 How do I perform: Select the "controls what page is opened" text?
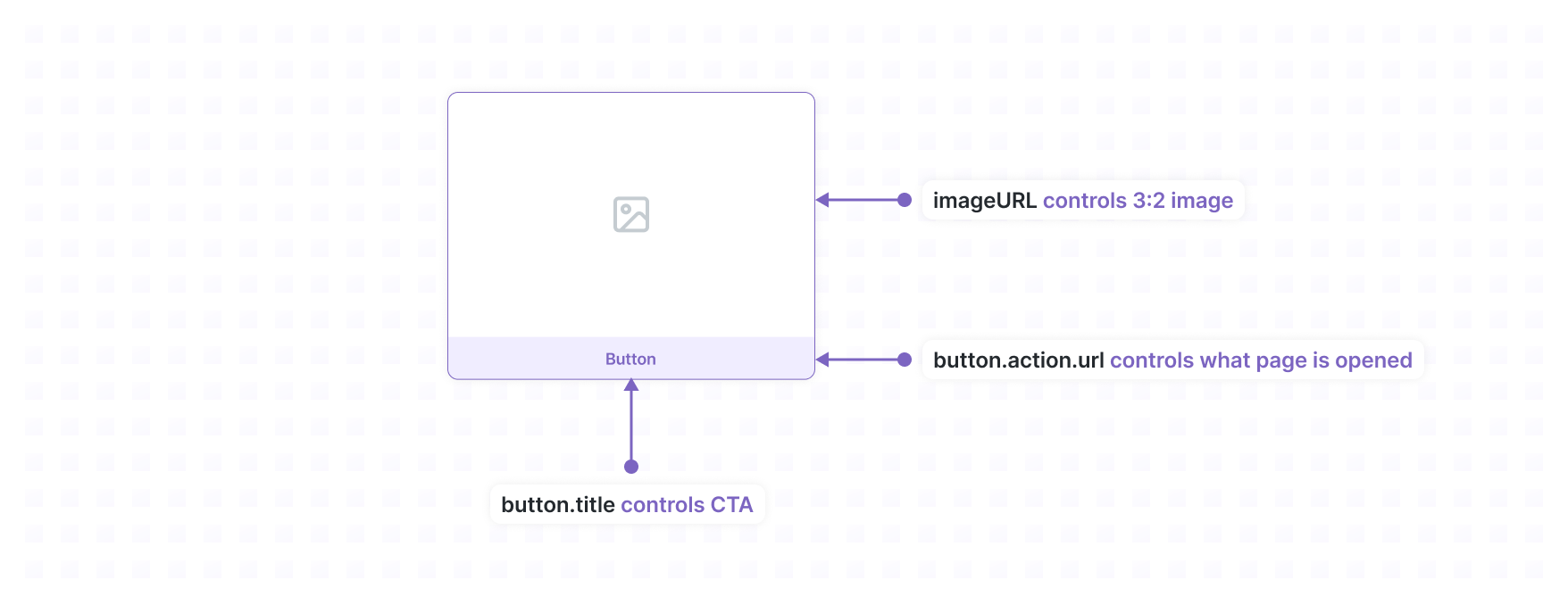coord(1261,360)
